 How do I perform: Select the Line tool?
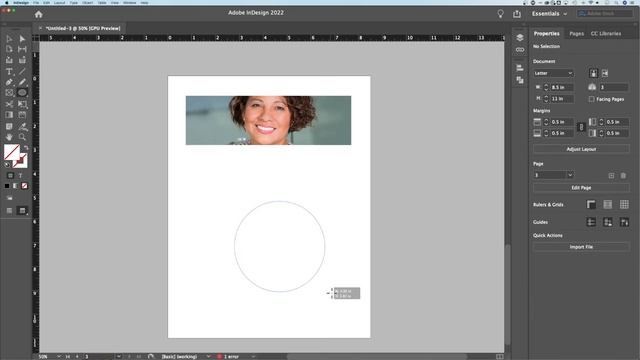(x=22, y=71)
